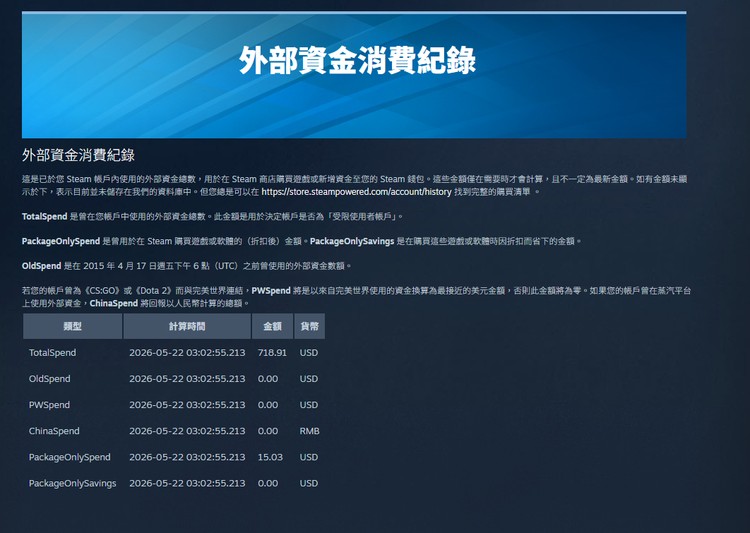Click the bold PackageOnlySavings term in description
This screenshot has width=750, height=533.
click(352, 241)
